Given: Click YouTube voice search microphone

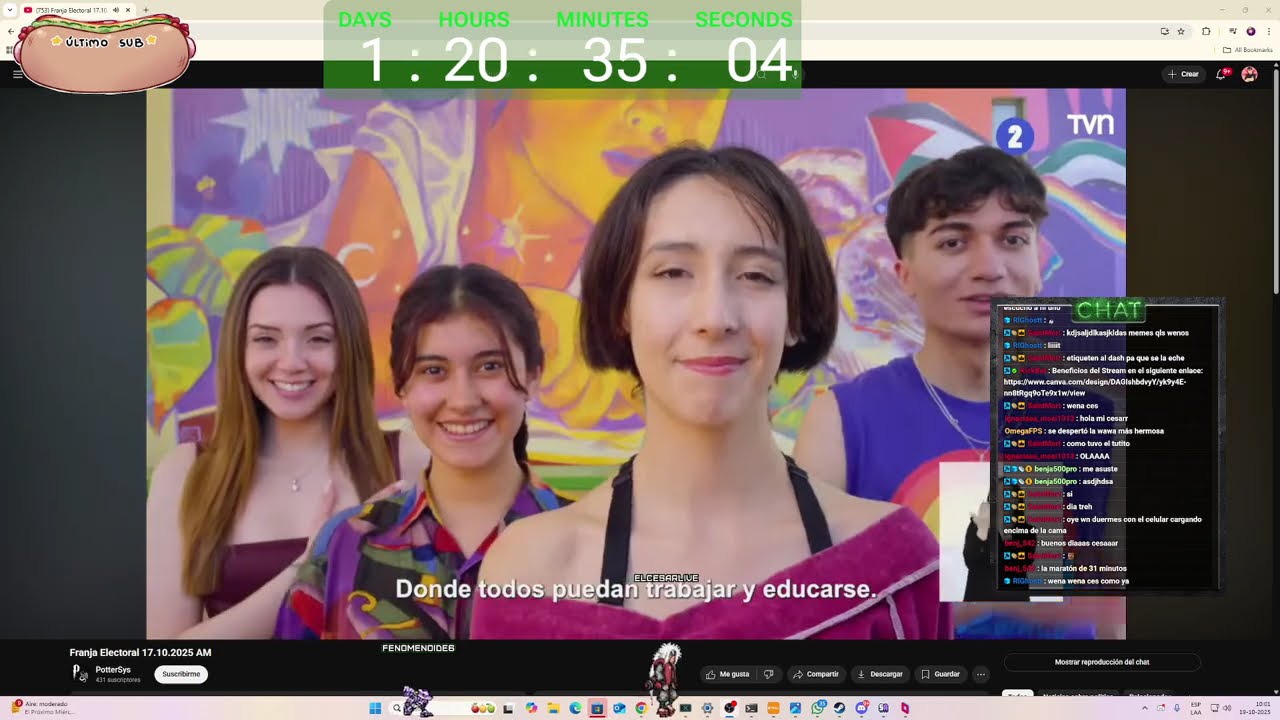Looking at the screenshot, I should (794, 74).
